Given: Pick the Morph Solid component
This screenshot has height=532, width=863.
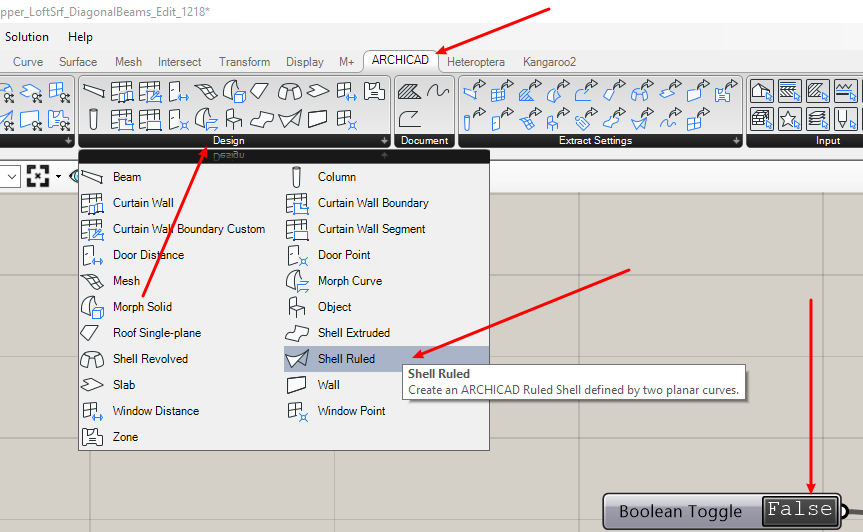Looking at the screenshot, I should point(142,307).
